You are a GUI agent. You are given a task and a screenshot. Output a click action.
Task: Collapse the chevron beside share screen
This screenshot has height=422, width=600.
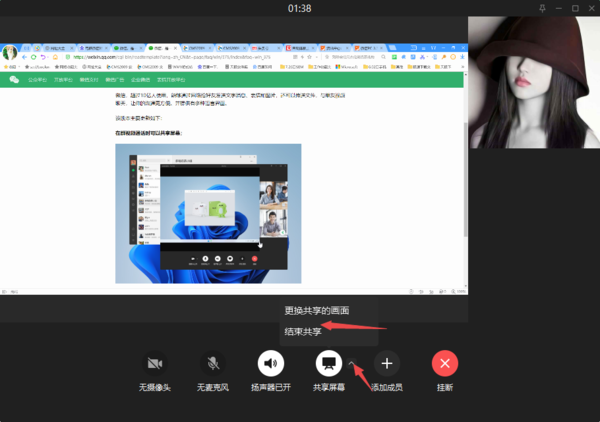(x=352, y=362)
